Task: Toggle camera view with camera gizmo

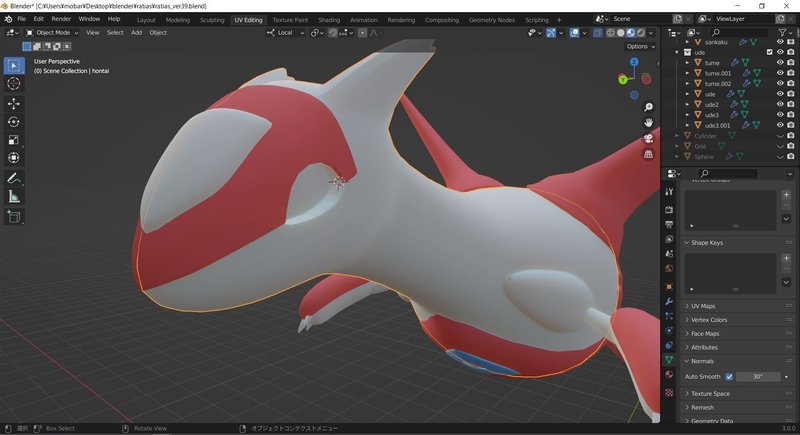Action: 648,139
